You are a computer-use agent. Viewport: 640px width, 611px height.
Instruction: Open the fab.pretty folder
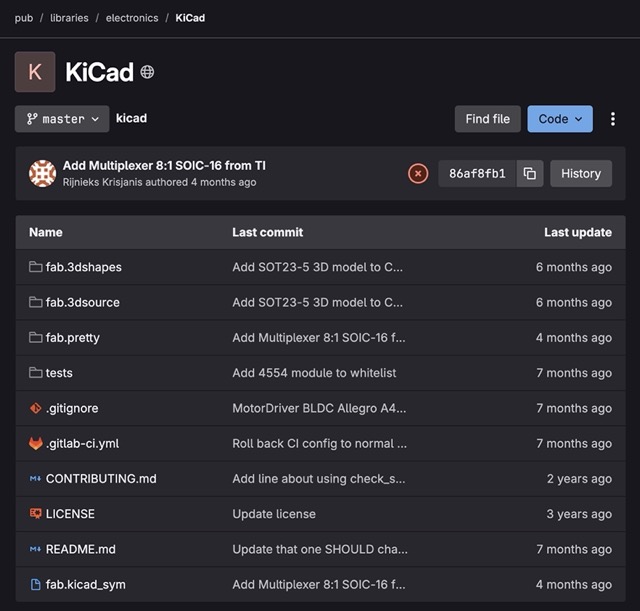(73, 338)
